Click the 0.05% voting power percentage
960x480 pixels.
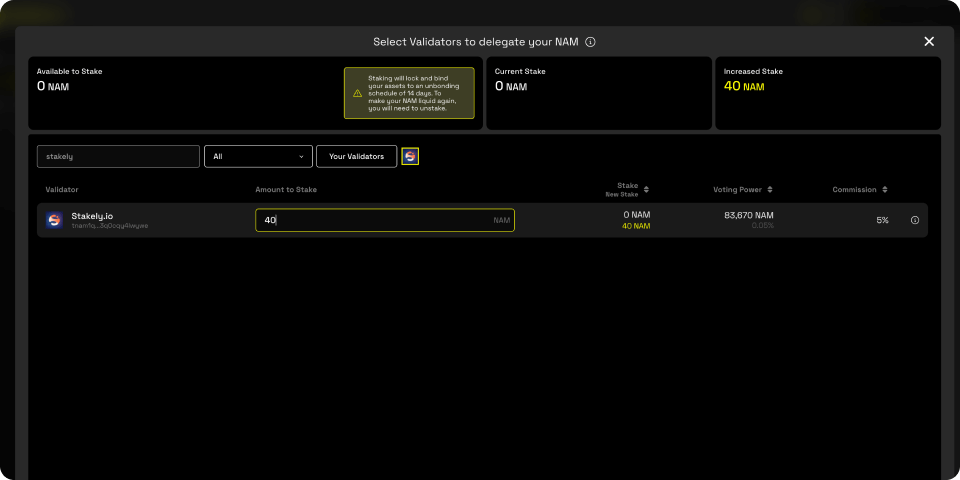[x=763, y=226]
